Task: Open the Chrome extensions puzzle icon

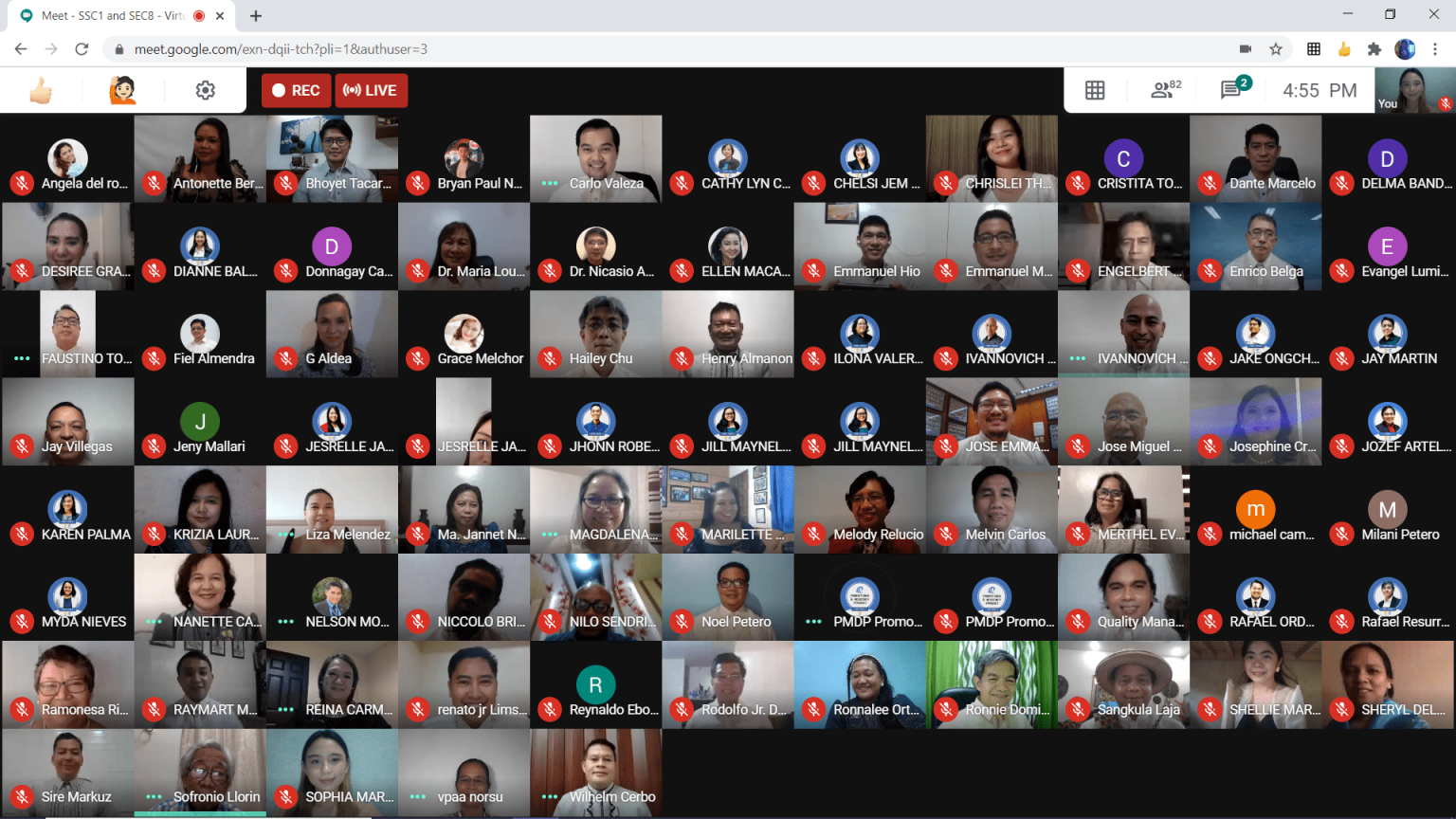Action: click(1374, 49)
